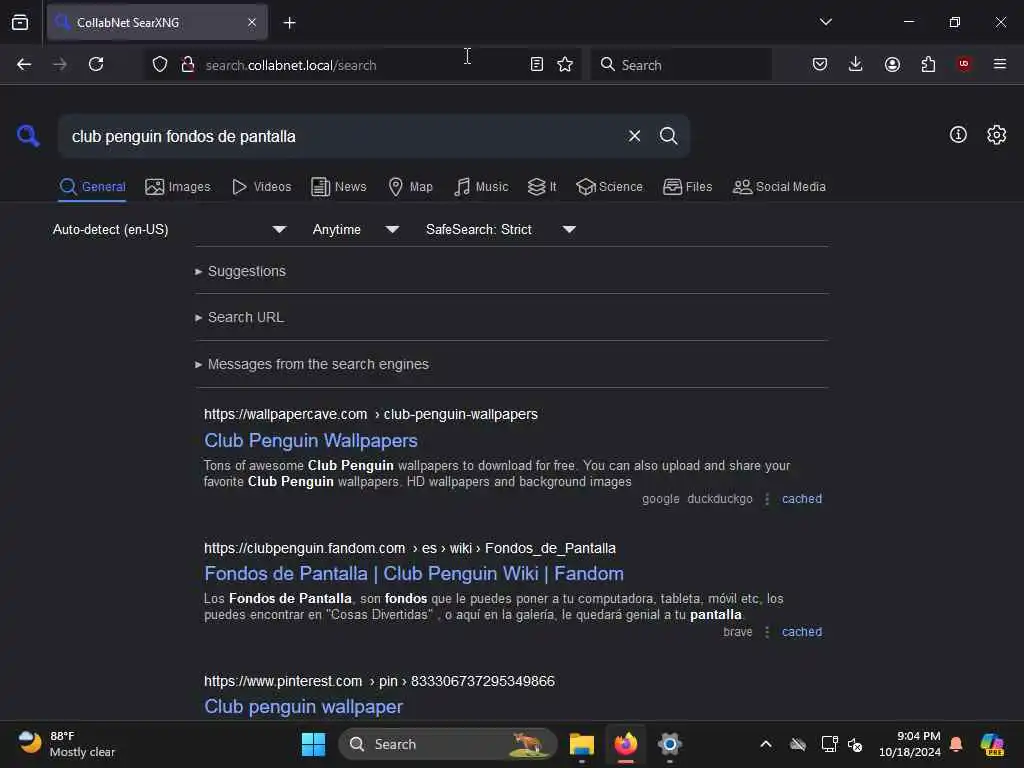Switch to the General search category
This screenshot has width=1024, height=768.
(92, 187)
